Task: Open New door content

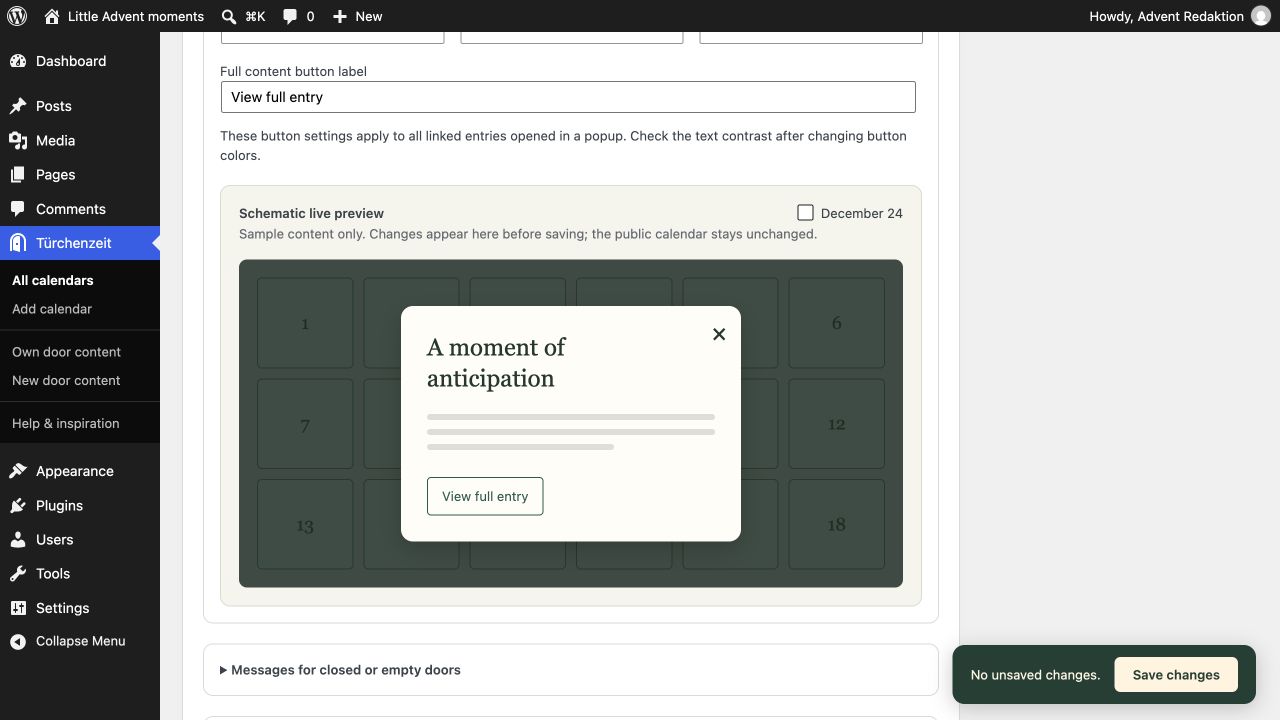Action: (66, 381)
